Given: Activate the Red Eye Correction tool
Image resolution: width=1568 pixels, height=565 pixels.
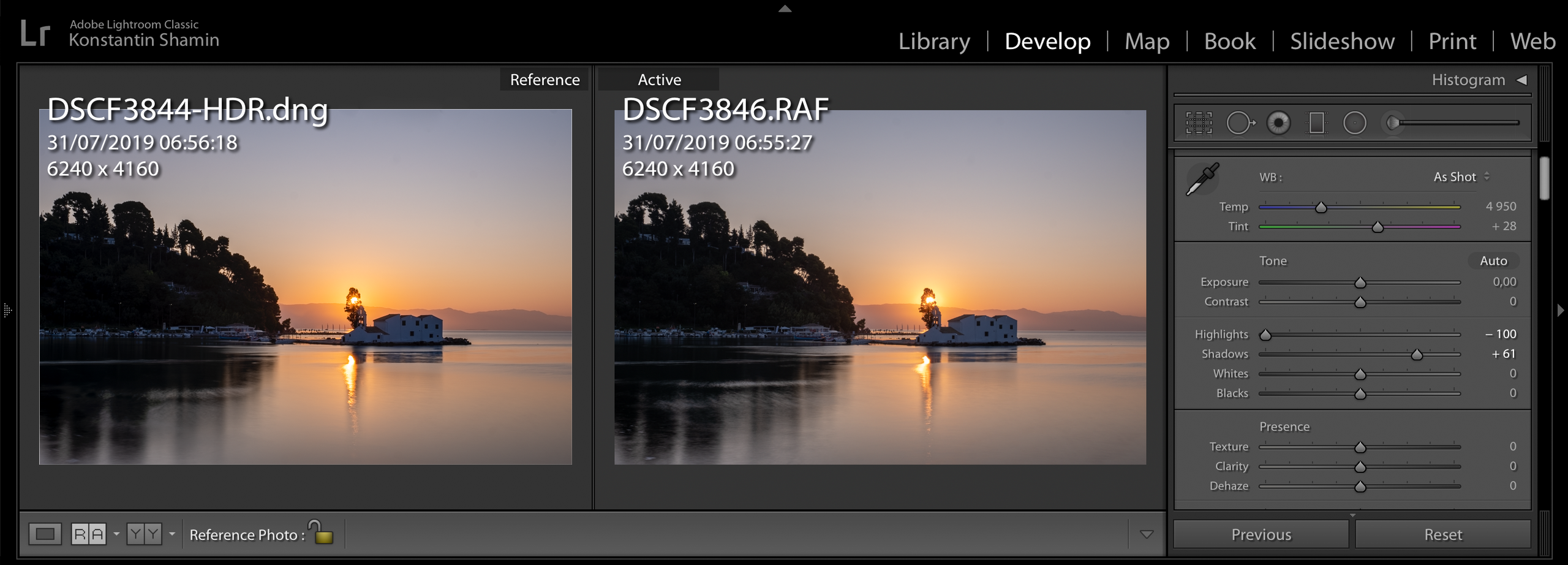Looking at the screenshot, I should (1278, 123).
